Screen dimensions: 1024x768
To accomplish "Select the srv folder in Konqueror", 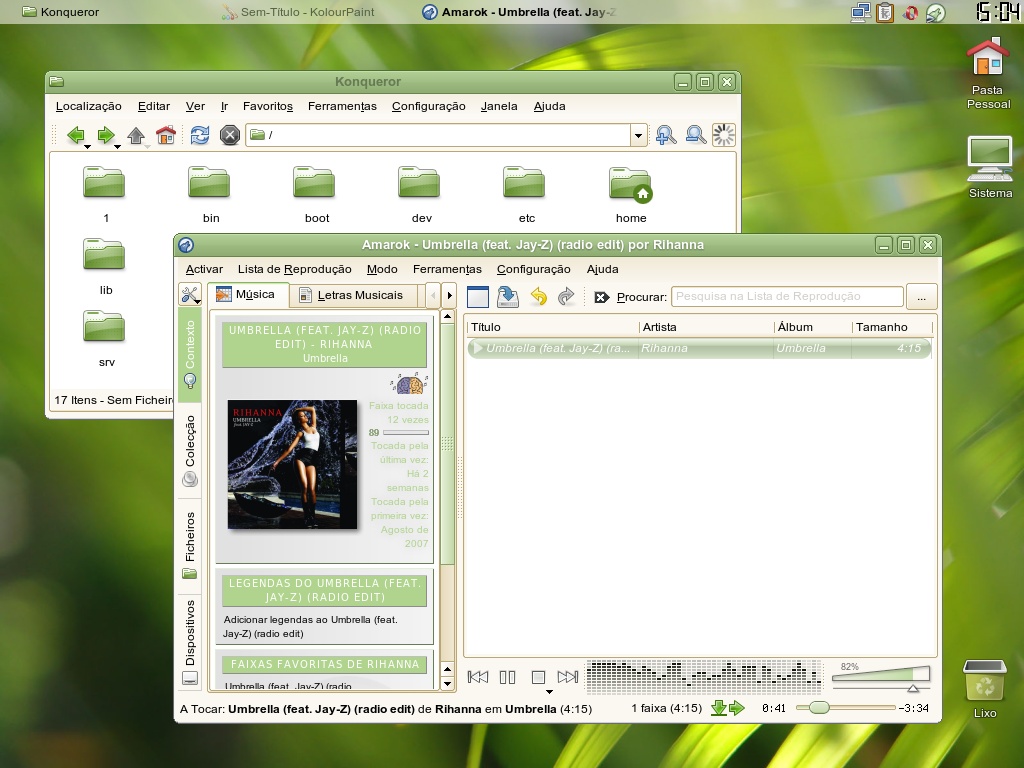I will point(104,338).
